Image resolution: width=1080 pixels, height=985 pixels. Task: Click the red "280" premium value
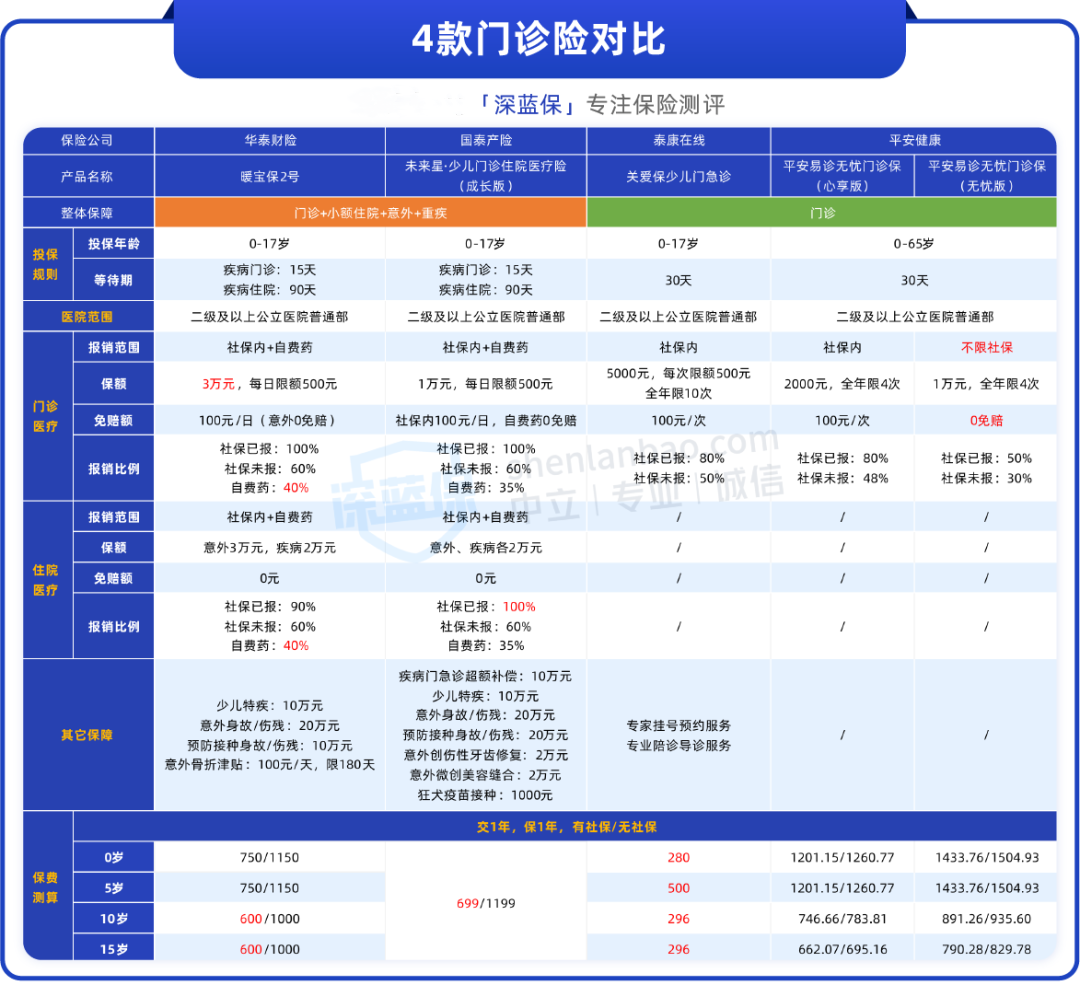(678, 858)
